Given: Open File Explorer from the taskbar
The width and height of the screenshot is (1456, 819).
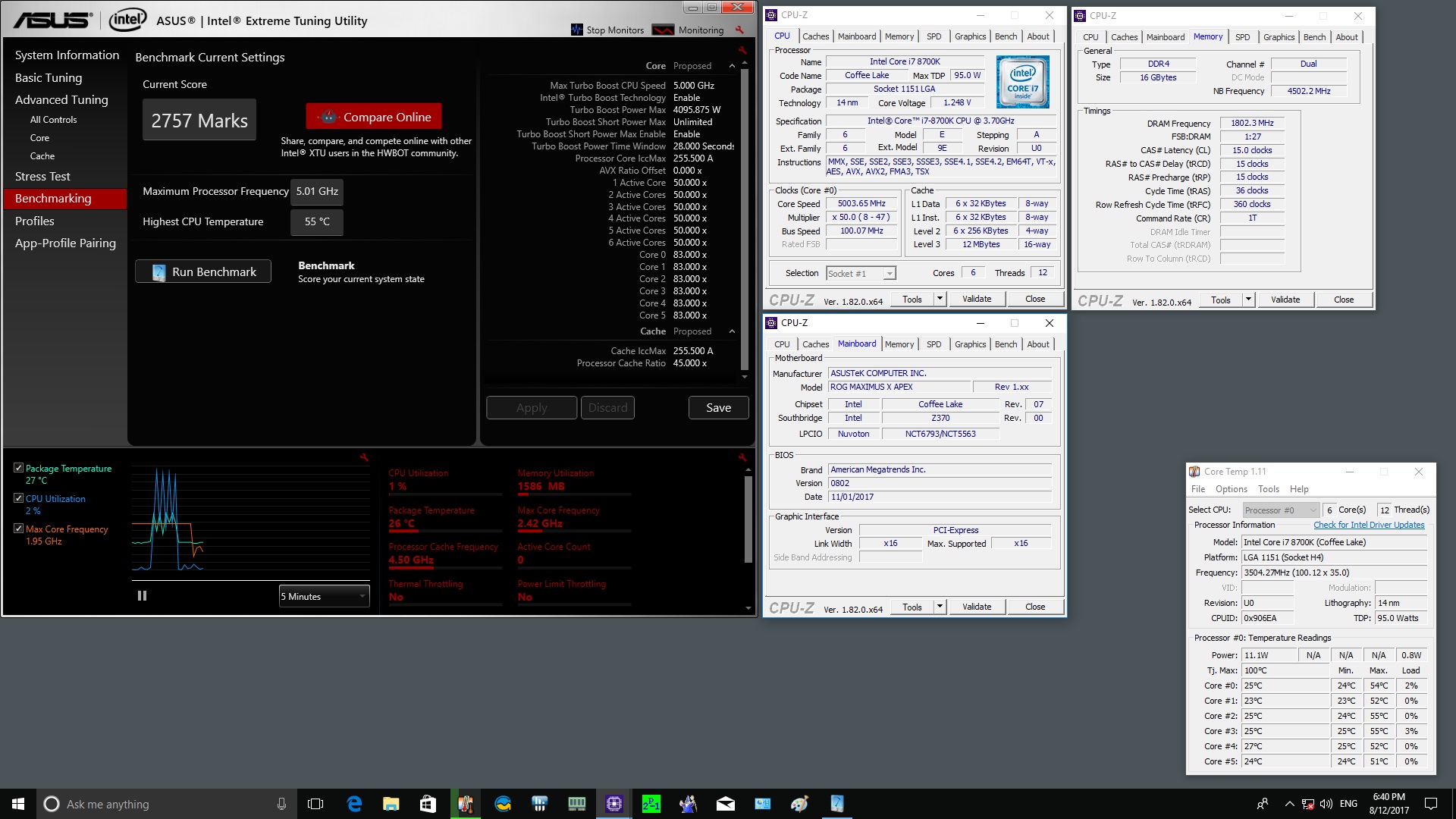Looking at the screenshot, I should 391,804.
